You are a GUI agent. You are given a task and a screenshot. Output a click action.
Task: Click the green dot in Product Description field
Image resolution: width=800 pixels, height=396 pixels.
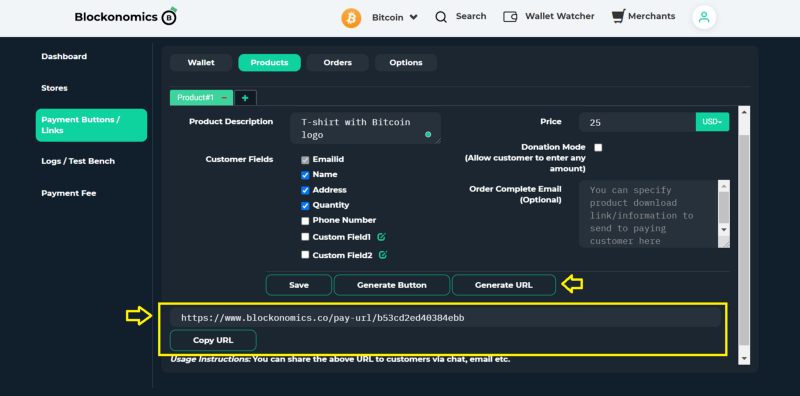pyautogui.click(x=428, y=135)
